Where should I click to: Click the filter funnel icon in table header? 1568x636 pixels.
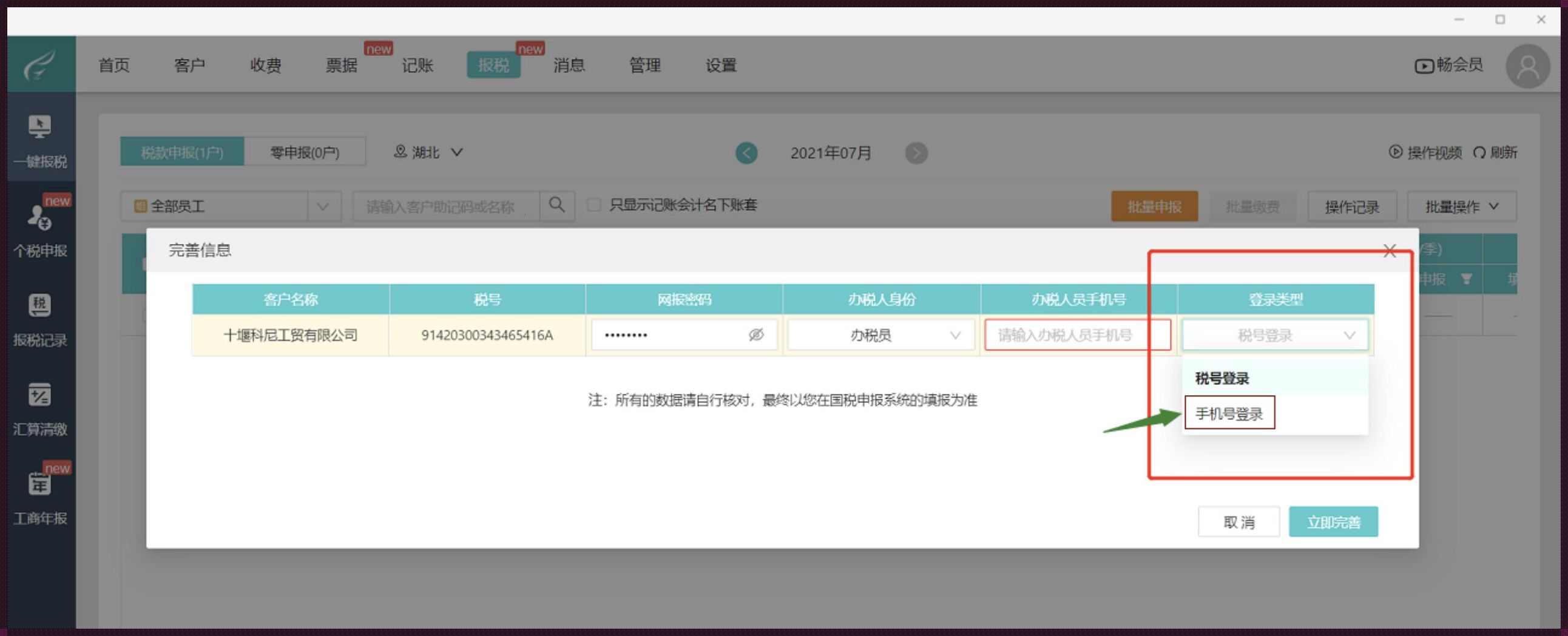pos(1466,279)
